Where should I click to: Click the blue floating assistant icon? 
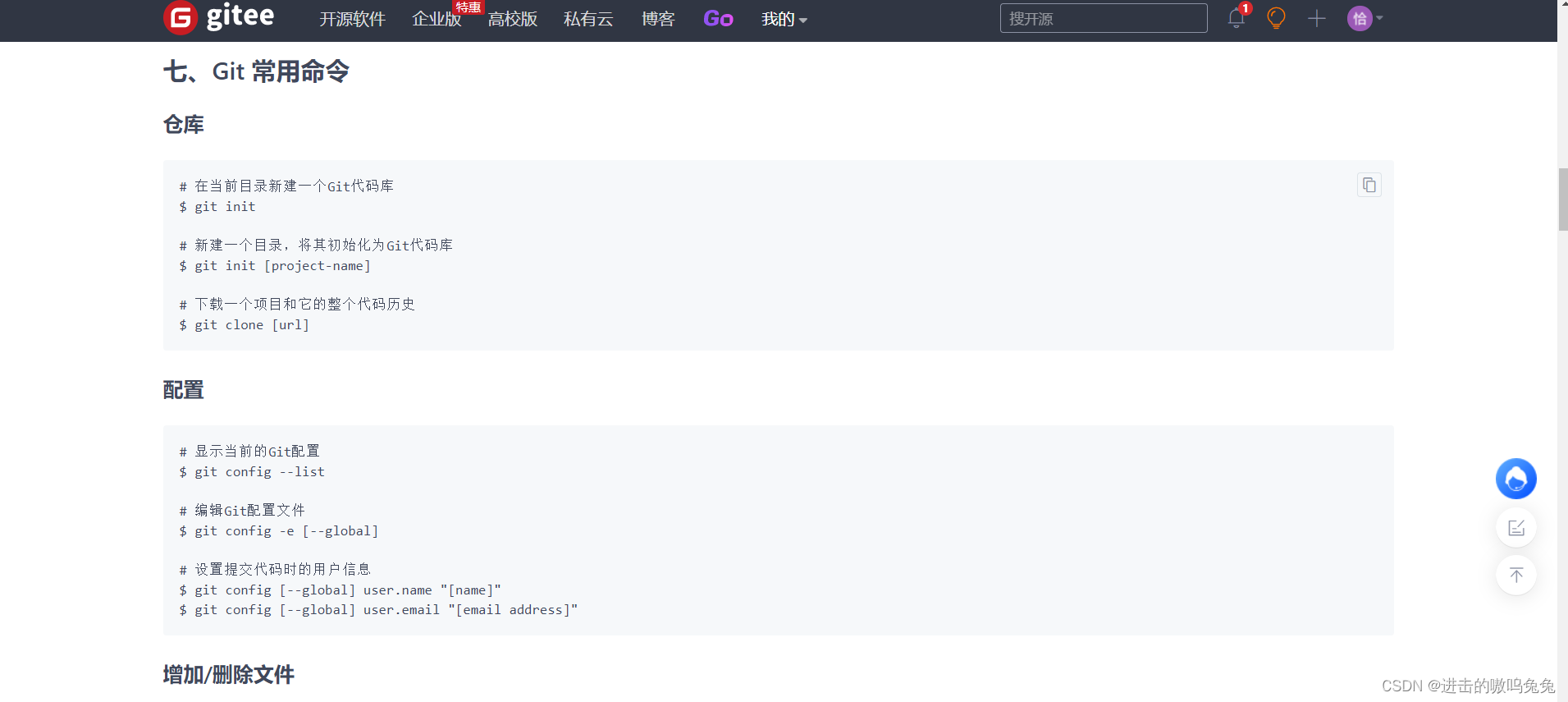(x=1516, y=479)
